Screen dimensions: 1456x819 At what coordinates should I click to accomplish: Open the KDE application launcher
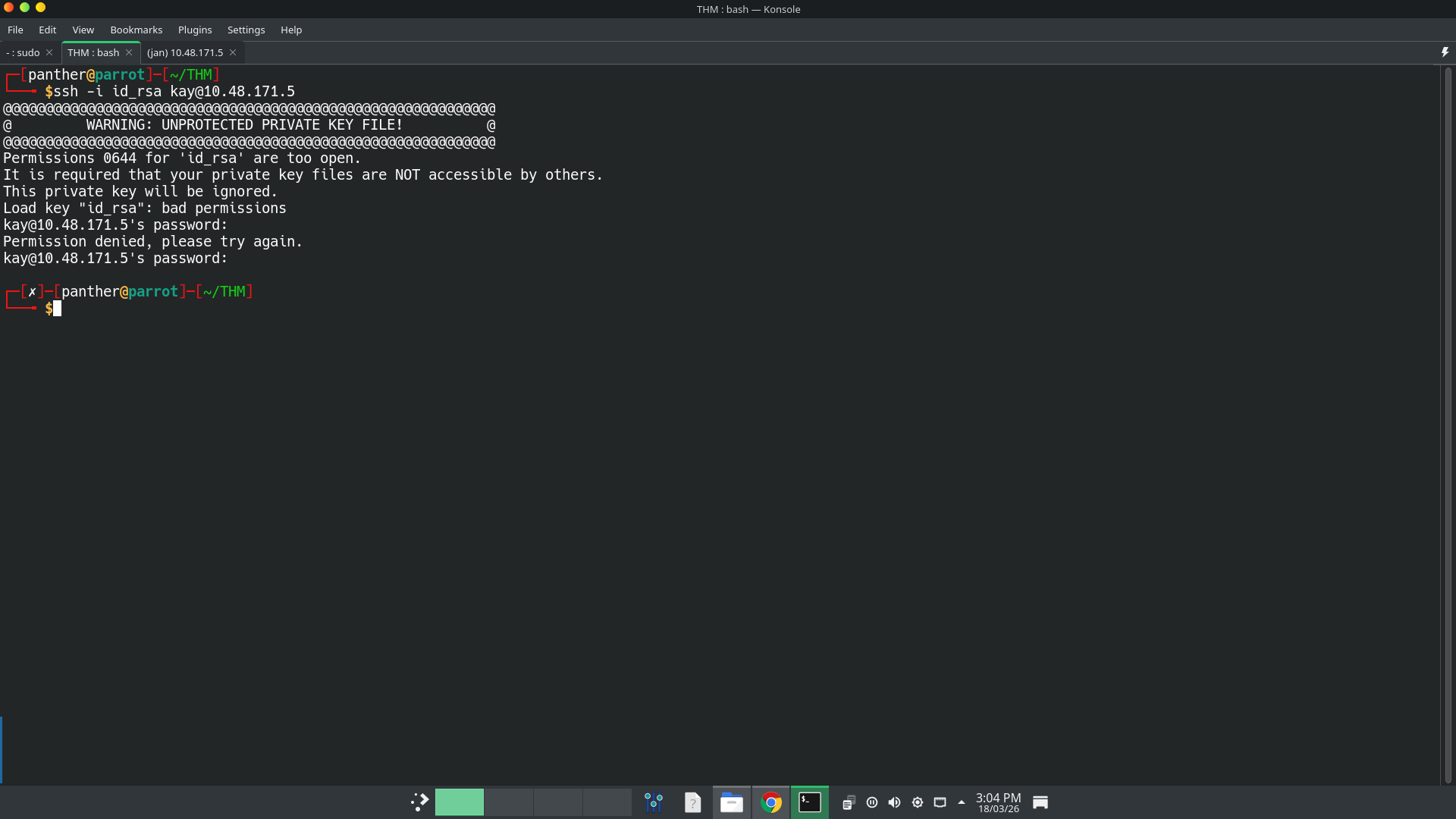(x=419, y=802)
